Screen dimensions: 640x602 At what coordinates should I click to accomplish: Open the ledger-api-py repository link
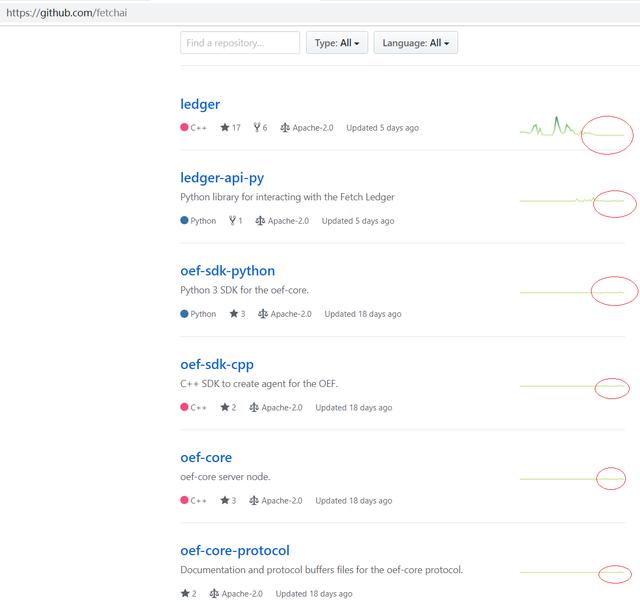click(x=222, y=178)
